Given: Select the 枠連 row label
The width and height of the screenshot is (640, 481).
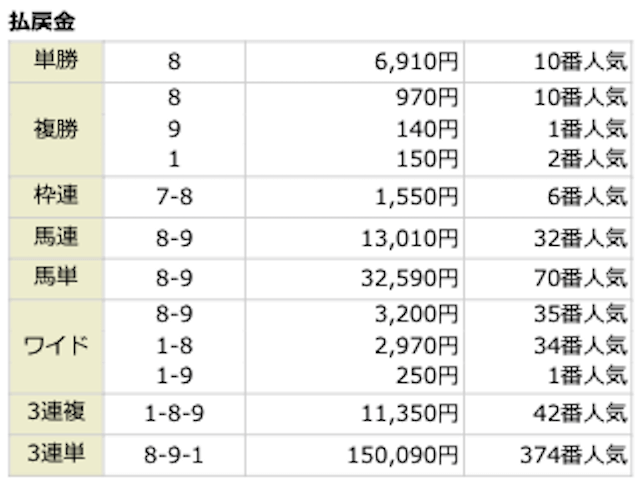Looking at the screenshot, I should tap(55, 195).
